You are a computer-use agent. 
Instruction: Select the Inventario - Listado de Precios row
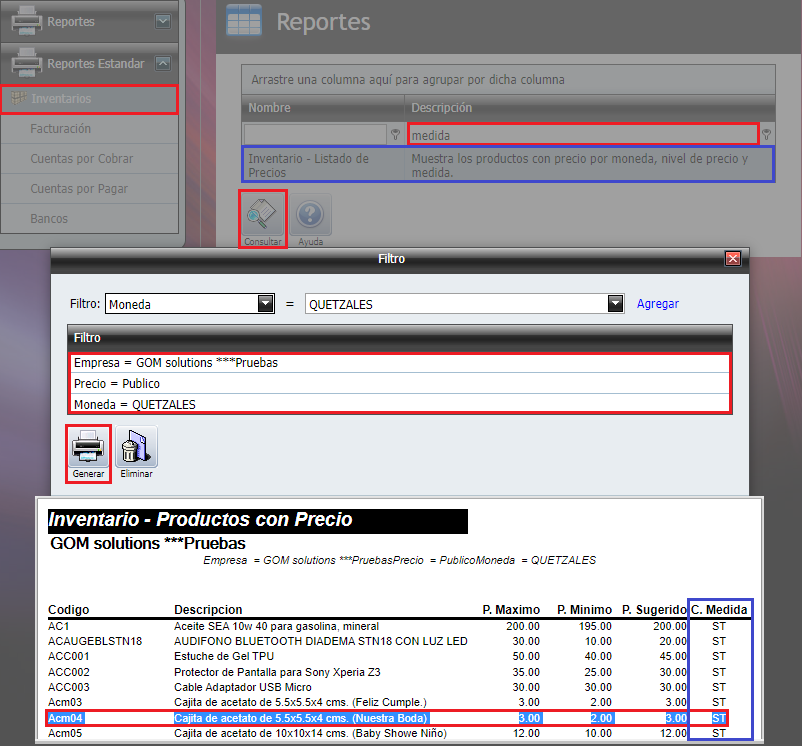[x=508, y=165]
